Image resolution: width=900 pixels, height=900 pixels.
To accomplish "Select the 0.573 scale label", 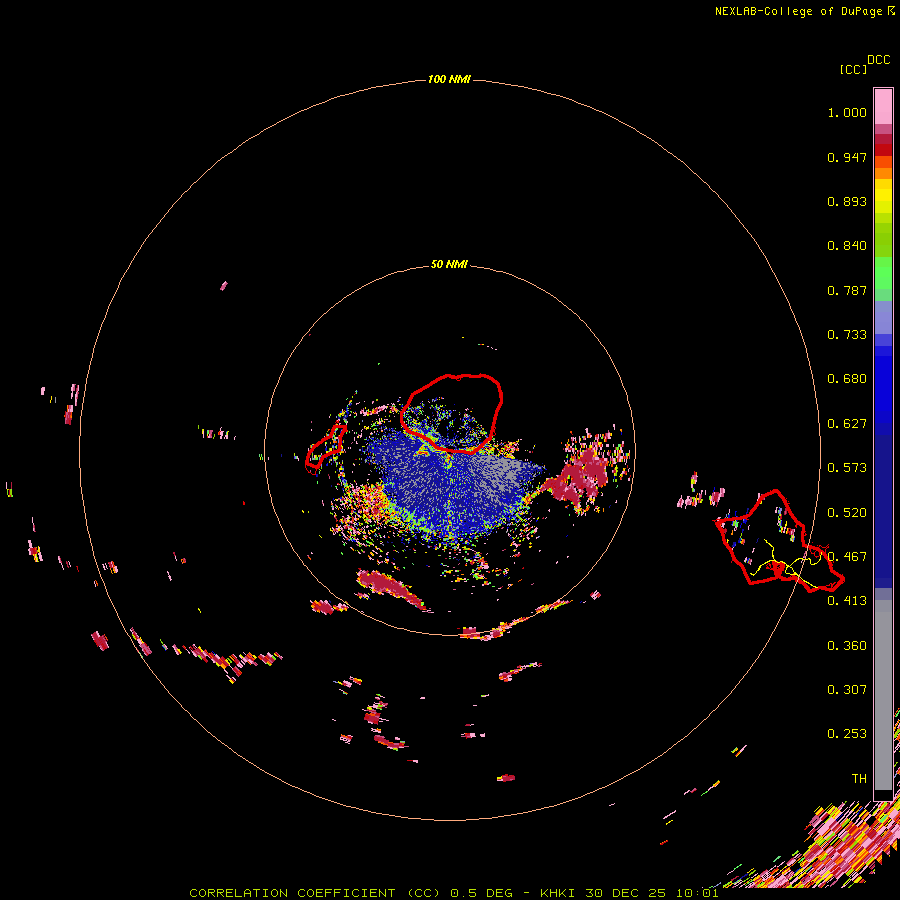I will [847, 468].
